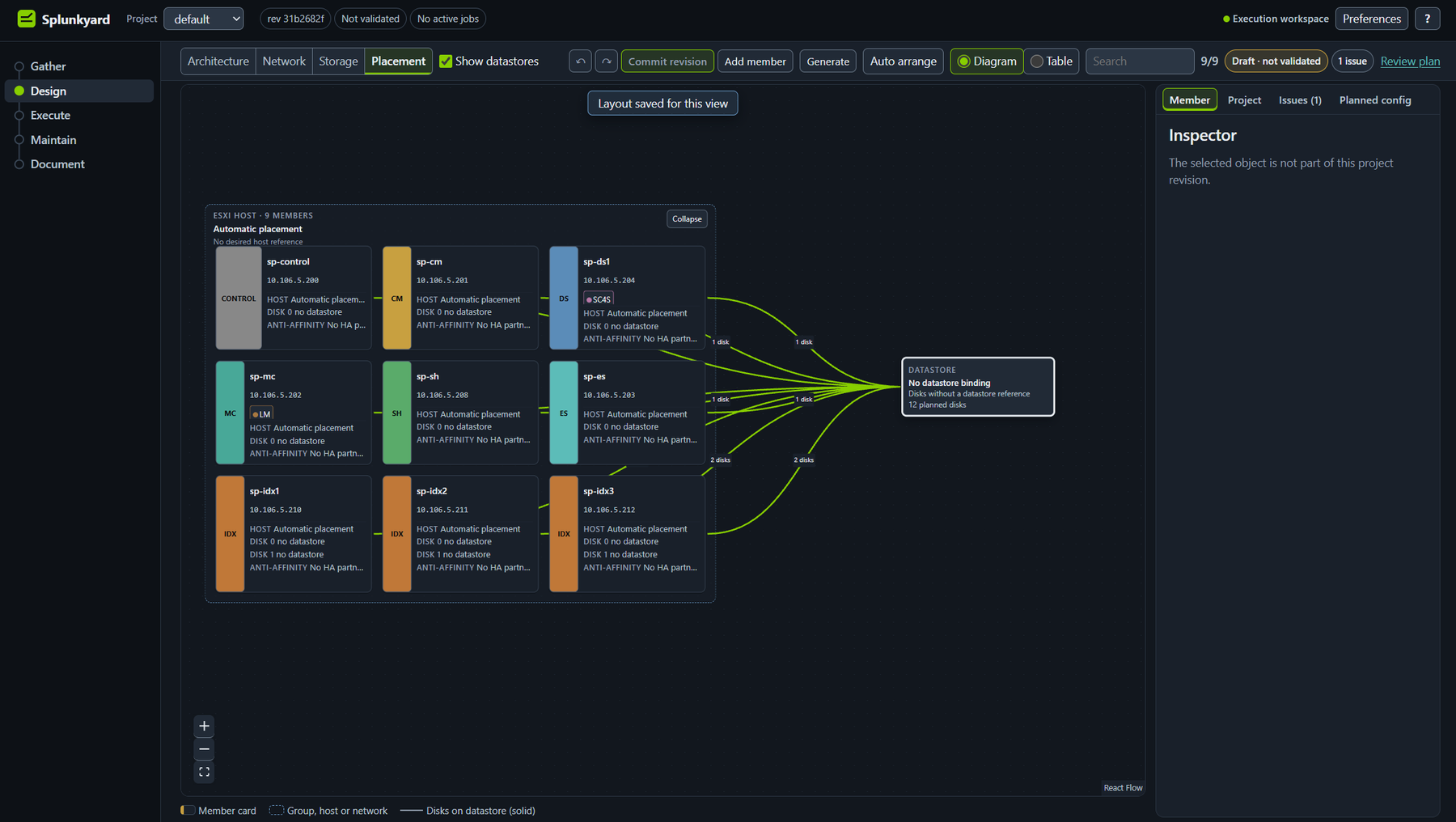Click the orange IDX block of sp-idx2

tap(396, 534)
